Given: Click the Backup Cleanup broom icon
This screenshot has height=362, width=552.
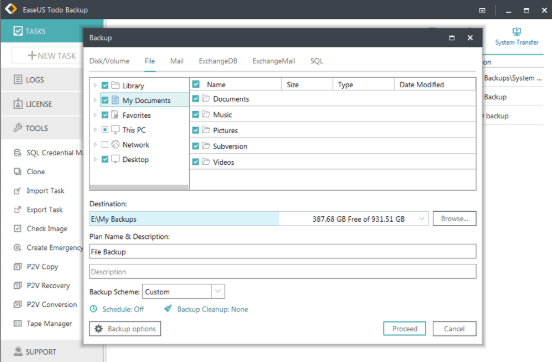Looking at the screenshot, I should [x=168, y=308].
